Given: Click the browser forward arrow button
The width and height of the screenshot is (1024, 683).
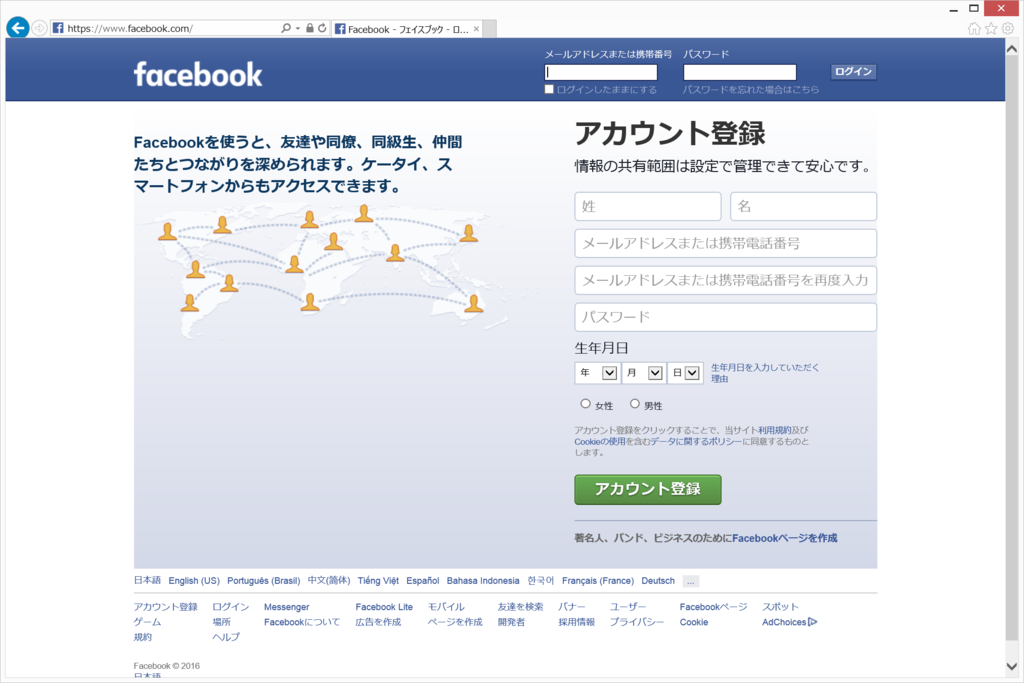Looking at the screenshot, I should tap(39, 28).
